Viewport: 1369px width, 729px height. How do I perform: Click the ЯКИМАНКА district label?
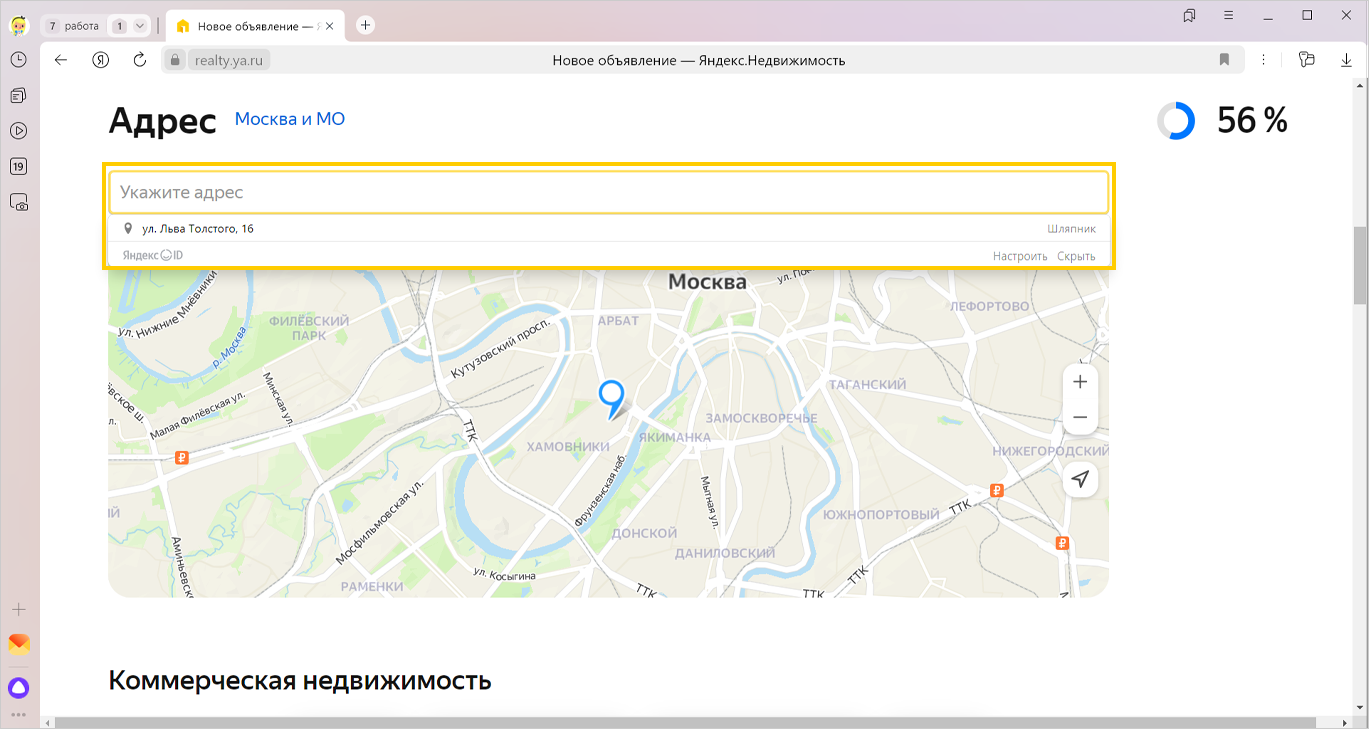pos(674,437)
